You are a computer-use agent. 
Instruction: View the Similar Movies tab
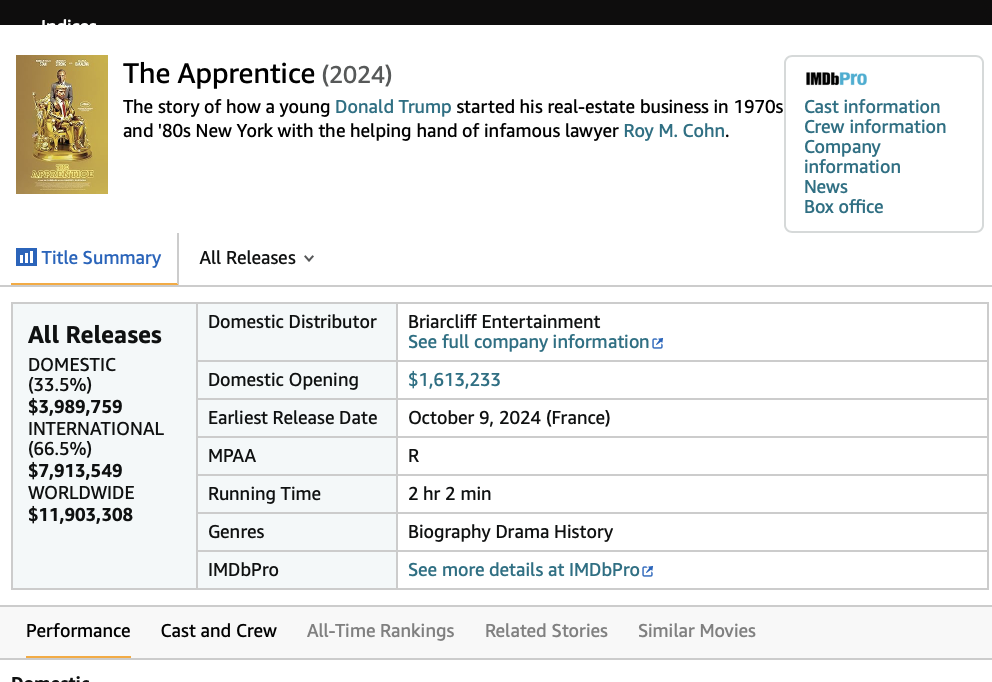point(696,631)
